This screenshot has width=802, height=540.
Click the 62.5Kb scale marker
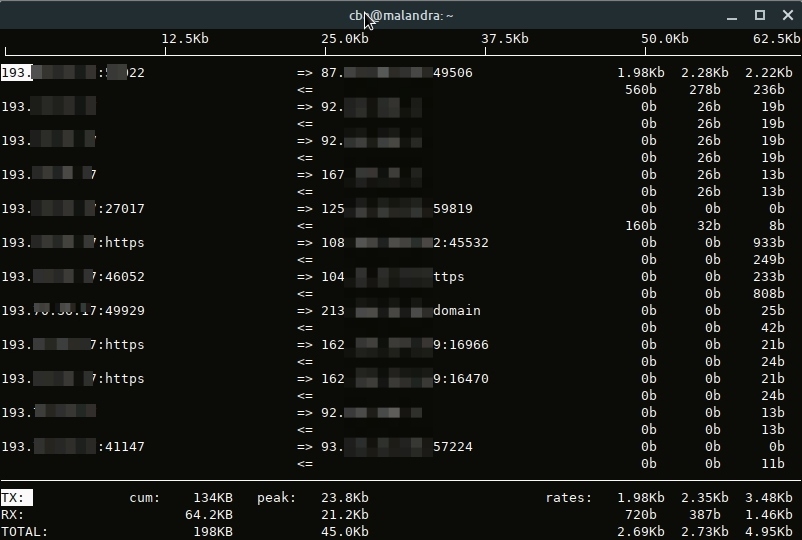click(776, 39)
